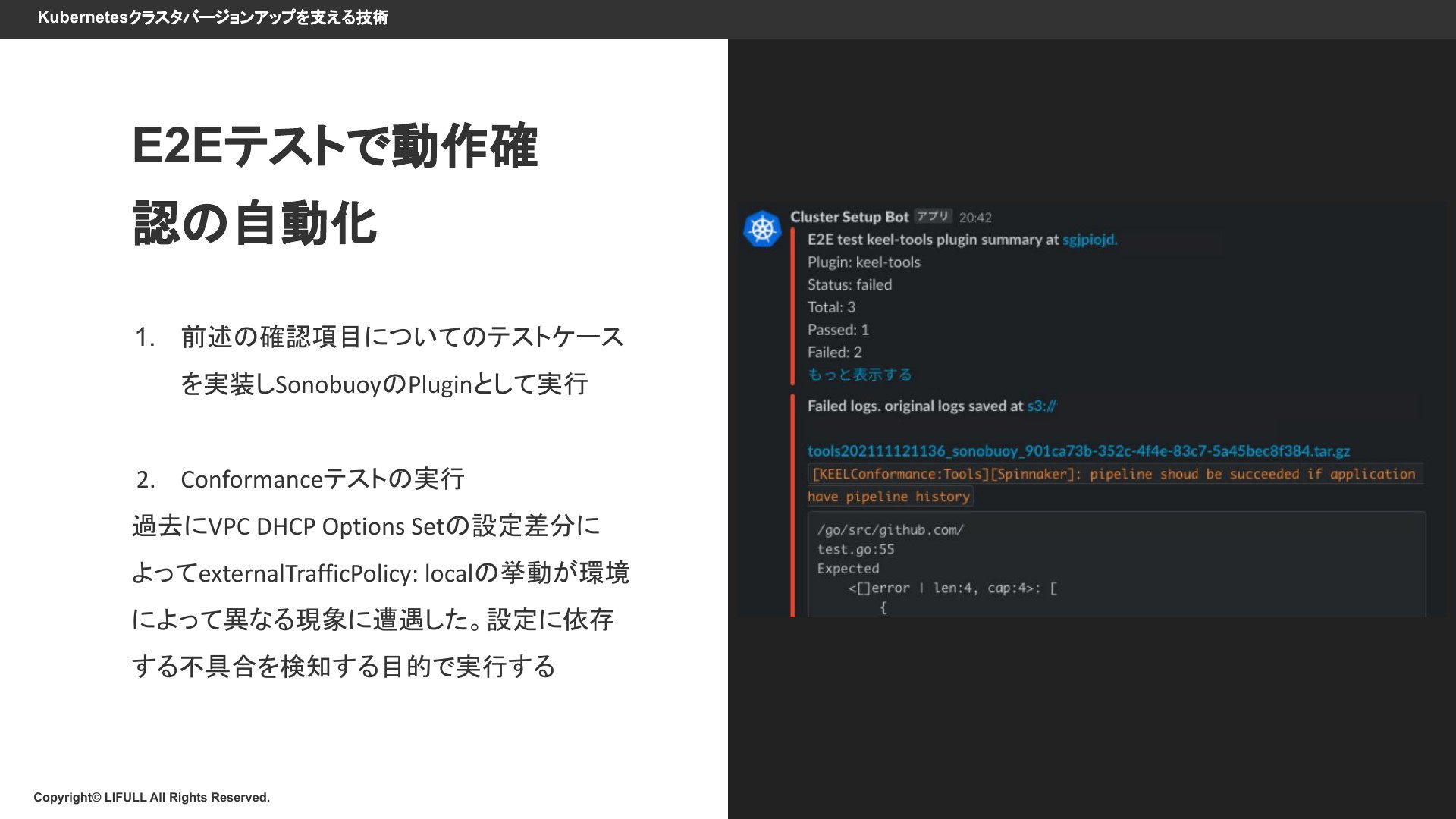Viewport: 1456px width, 819px height.
Task: Select the 'Failed: 2' line
Action: pos(834,353)
